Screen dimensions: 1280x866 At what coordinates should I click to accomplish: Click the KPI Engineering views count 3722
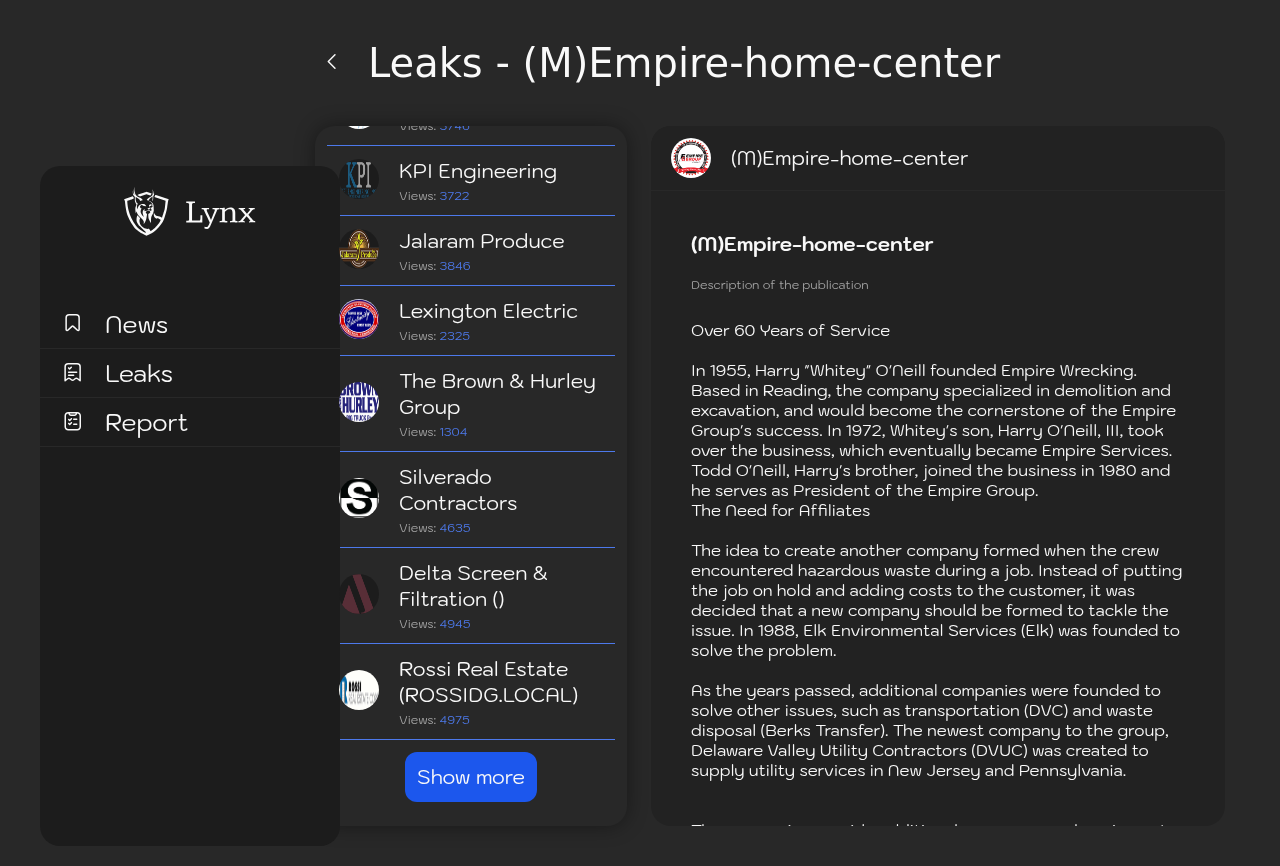pyautogui.click(x=455, y=196)
